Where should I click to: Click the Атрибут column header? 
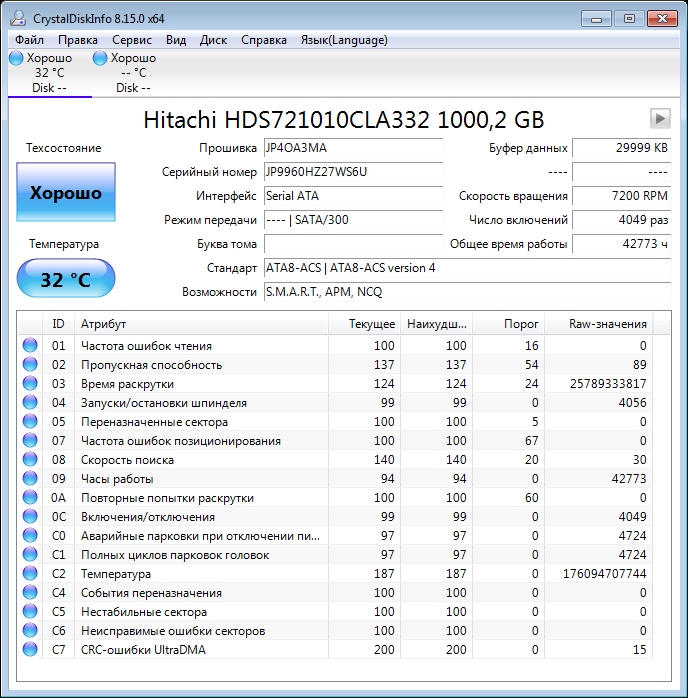pyautogui.click(x=201, y=324)
